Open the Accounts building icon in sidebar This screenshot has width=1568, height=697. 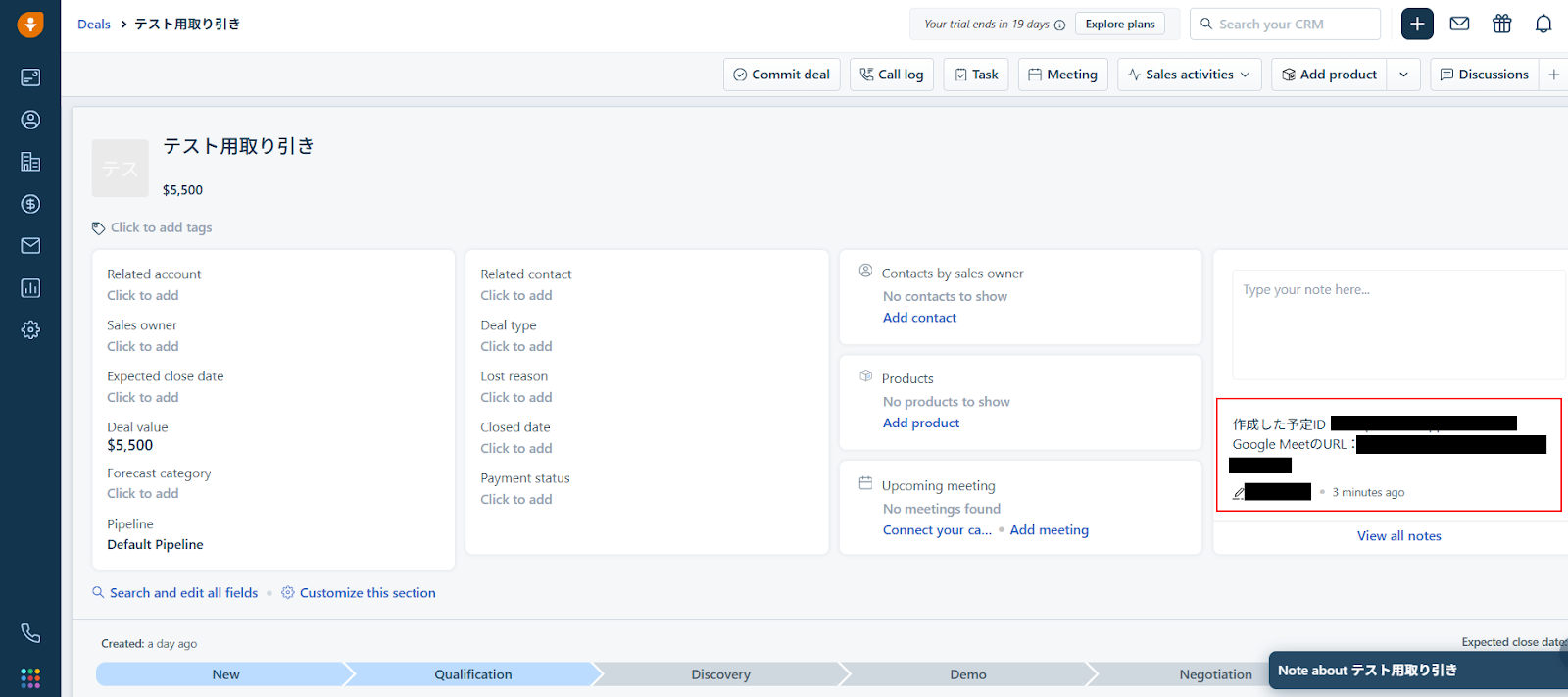(x=30, y=162)
